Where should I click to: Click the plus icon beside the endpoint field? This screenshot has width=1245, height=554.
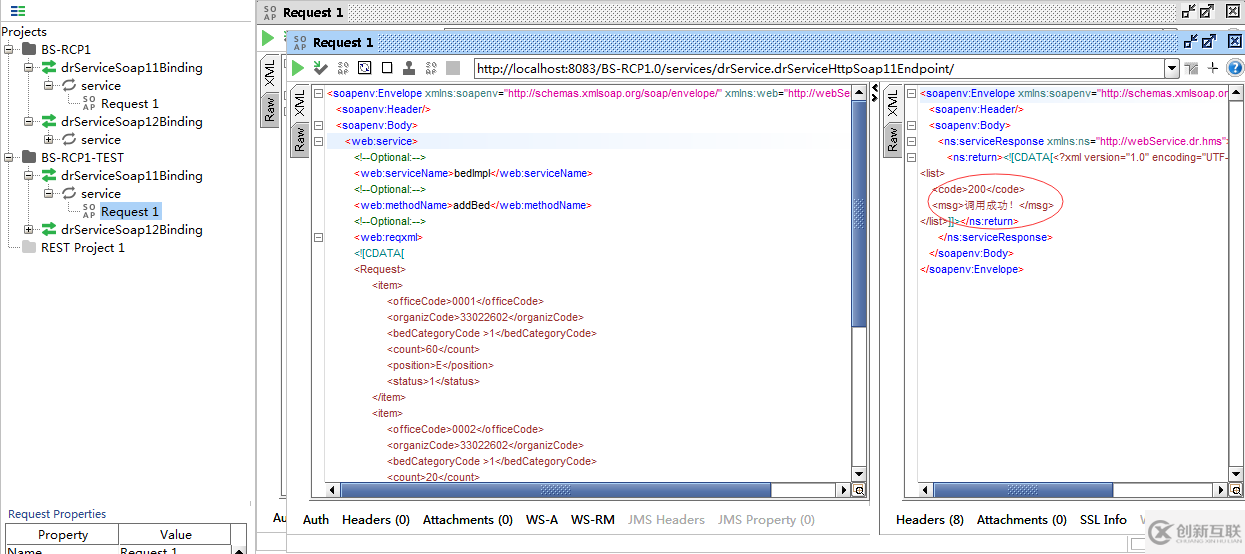pos(1213,68)
